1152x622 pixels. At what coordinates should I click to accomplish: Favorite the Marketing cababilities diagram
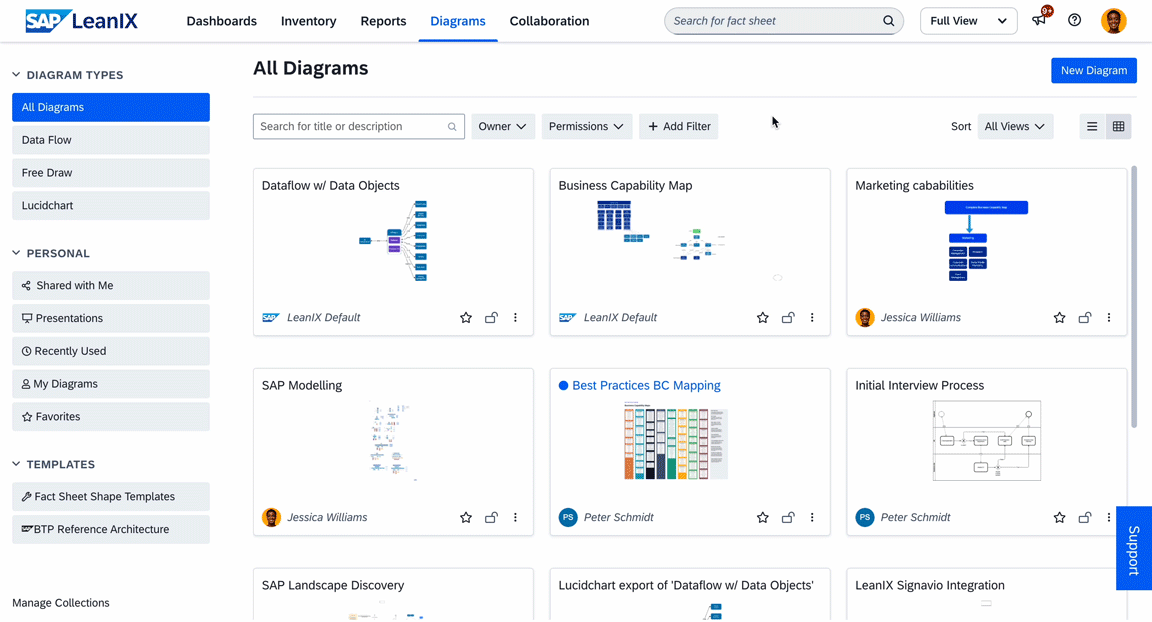1059,317
